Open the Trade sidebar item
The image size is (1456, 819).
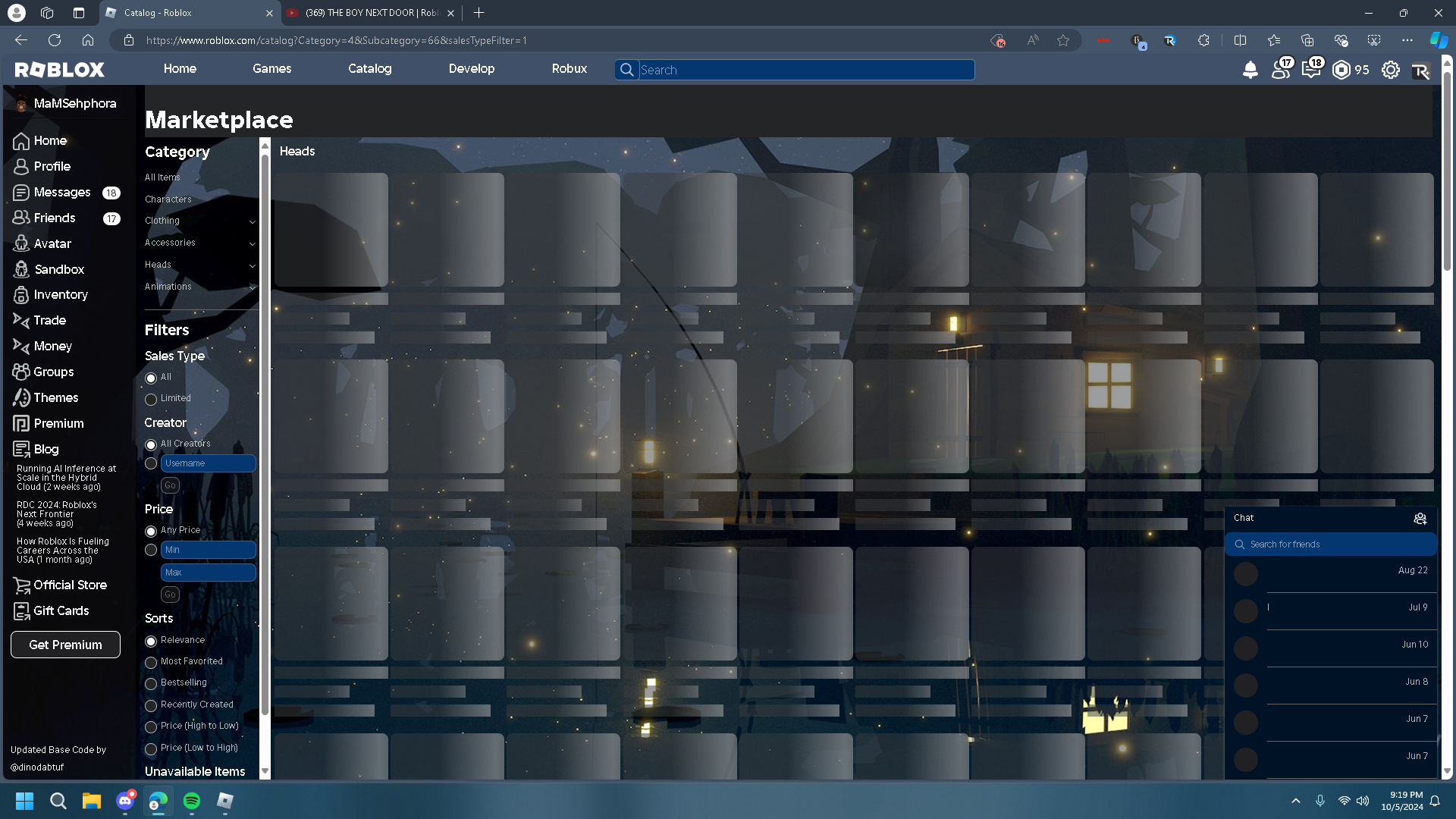(49, 320)
